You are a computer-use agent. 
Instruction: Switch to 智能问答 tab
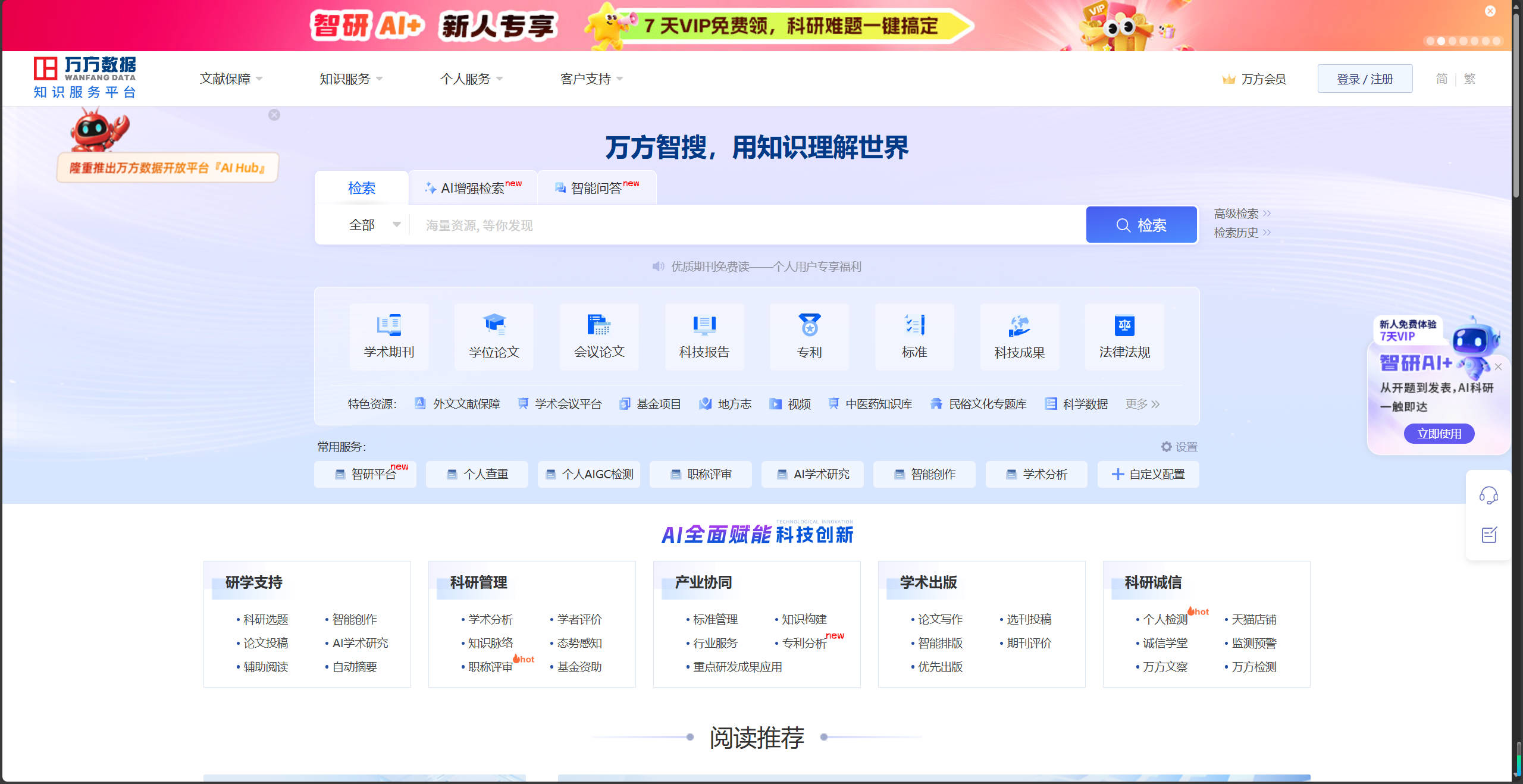tap(597, 188)
